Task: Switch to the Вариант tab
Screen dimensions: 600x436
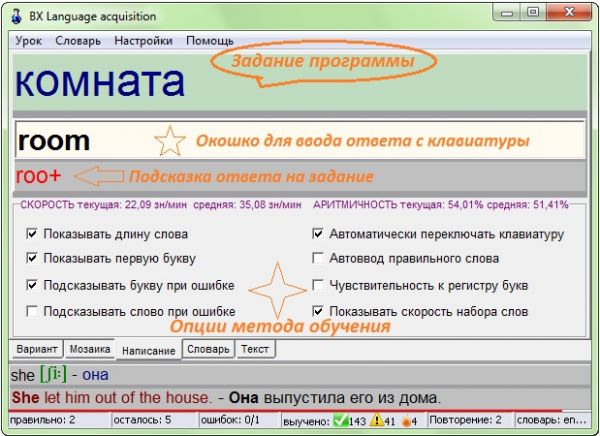Action: [x=37, y=349]
